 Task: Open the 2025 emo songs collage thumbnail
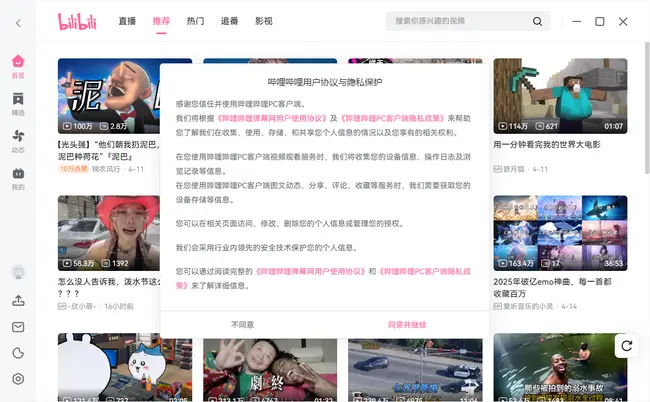point(560,233)
